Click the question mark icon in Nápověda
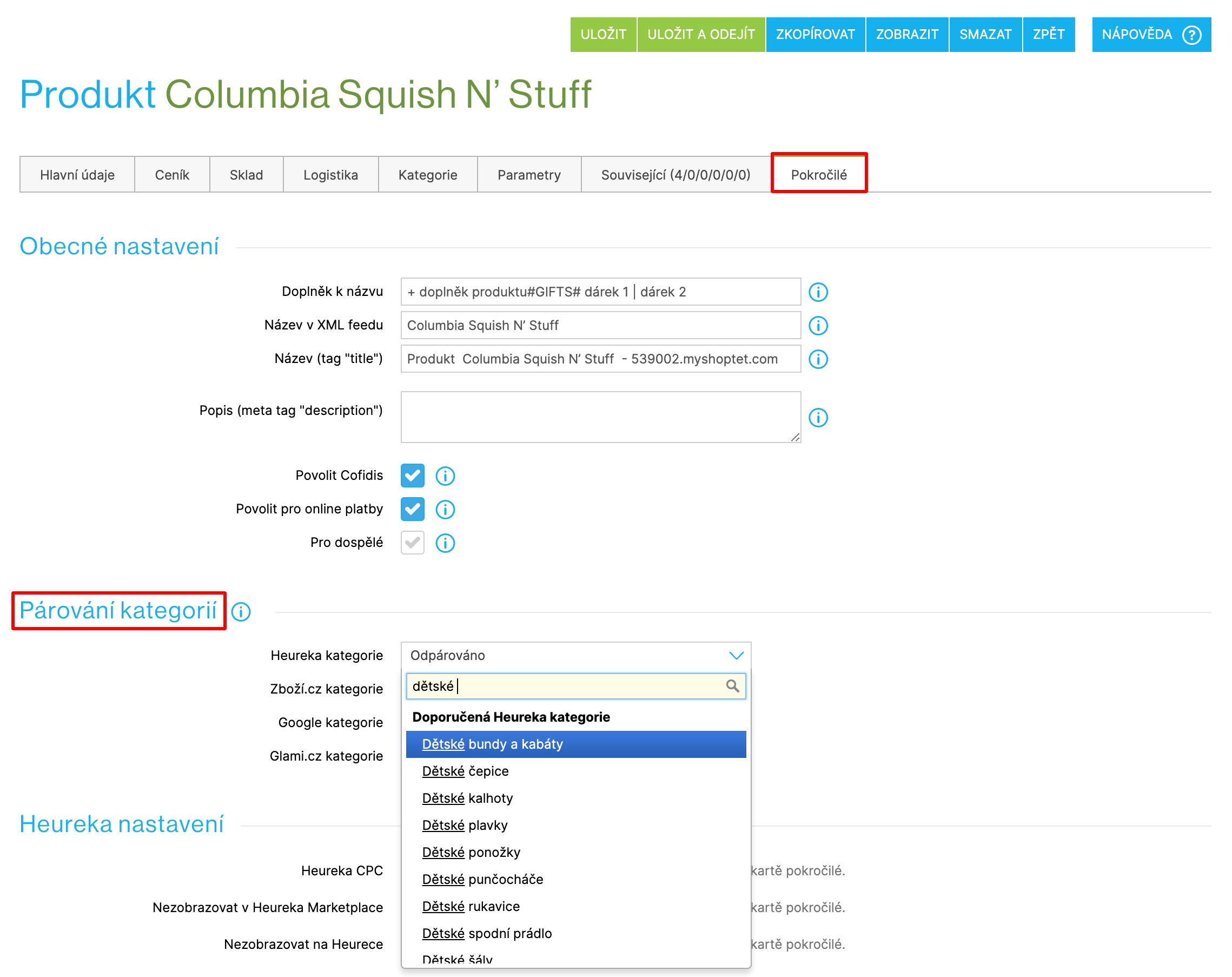The image size is (1232, 977). point(1191,35)
